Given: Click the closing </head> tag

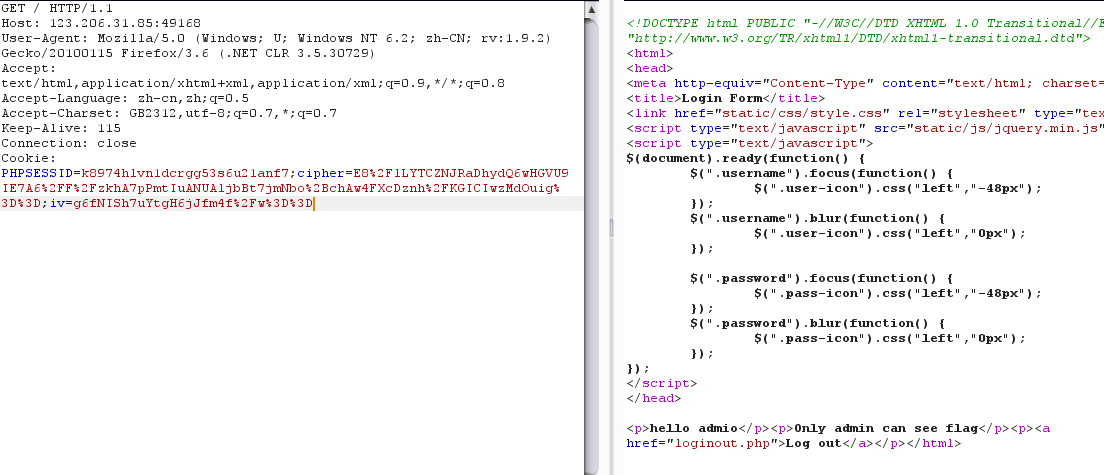Looking at the screenshot, I should (653, 398).
